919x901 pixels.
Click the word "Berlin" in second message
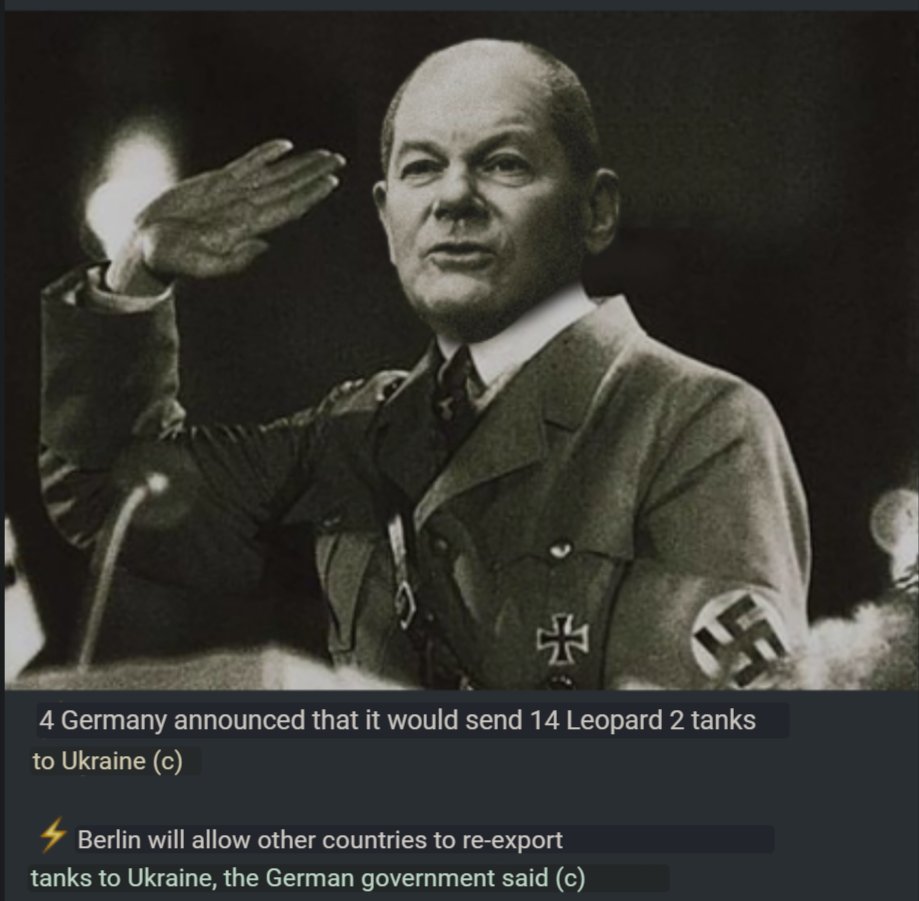tap(109, 839)
